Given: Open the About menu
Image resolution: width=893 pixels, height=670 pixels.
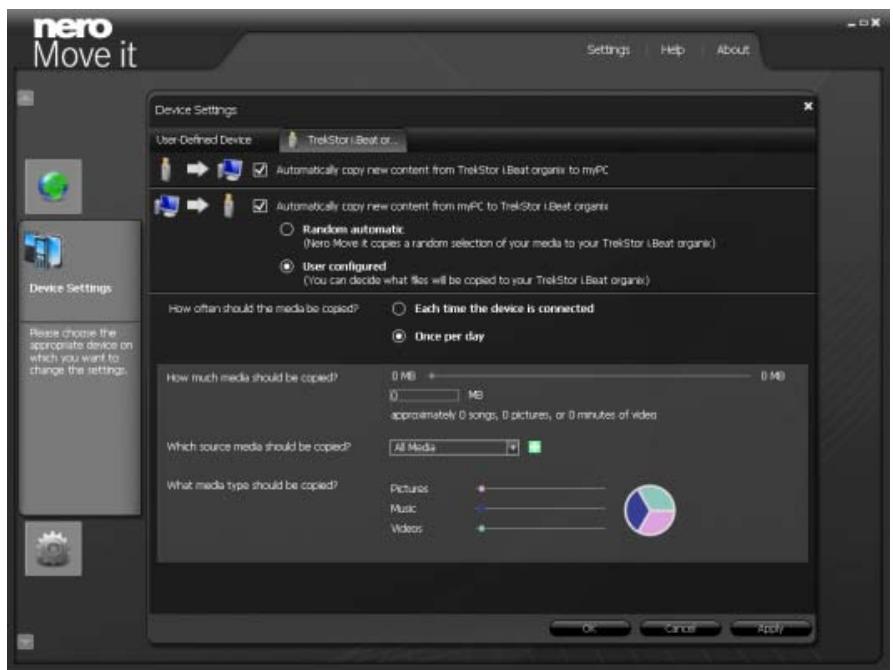Looking at the screenshot, I should (x=733, y=50).
